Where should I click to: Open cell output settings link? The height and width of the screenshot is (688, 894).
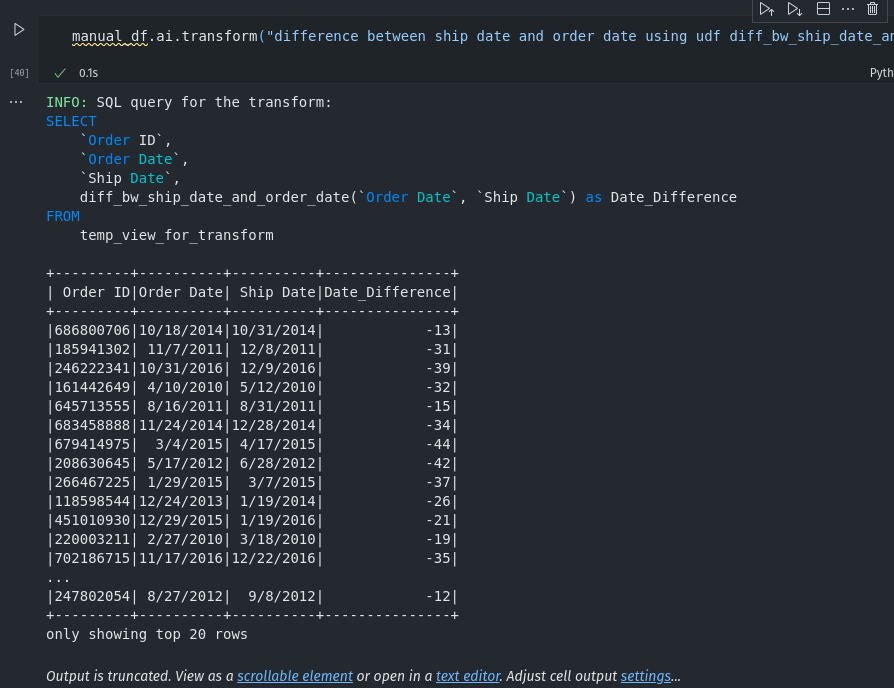[645, 676]
